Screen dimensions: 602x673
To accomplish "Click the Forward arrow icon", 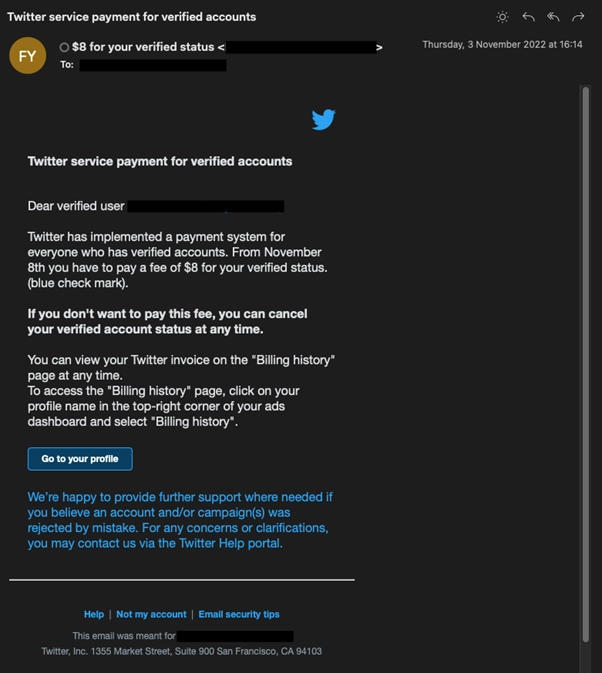I will (578, 17).
